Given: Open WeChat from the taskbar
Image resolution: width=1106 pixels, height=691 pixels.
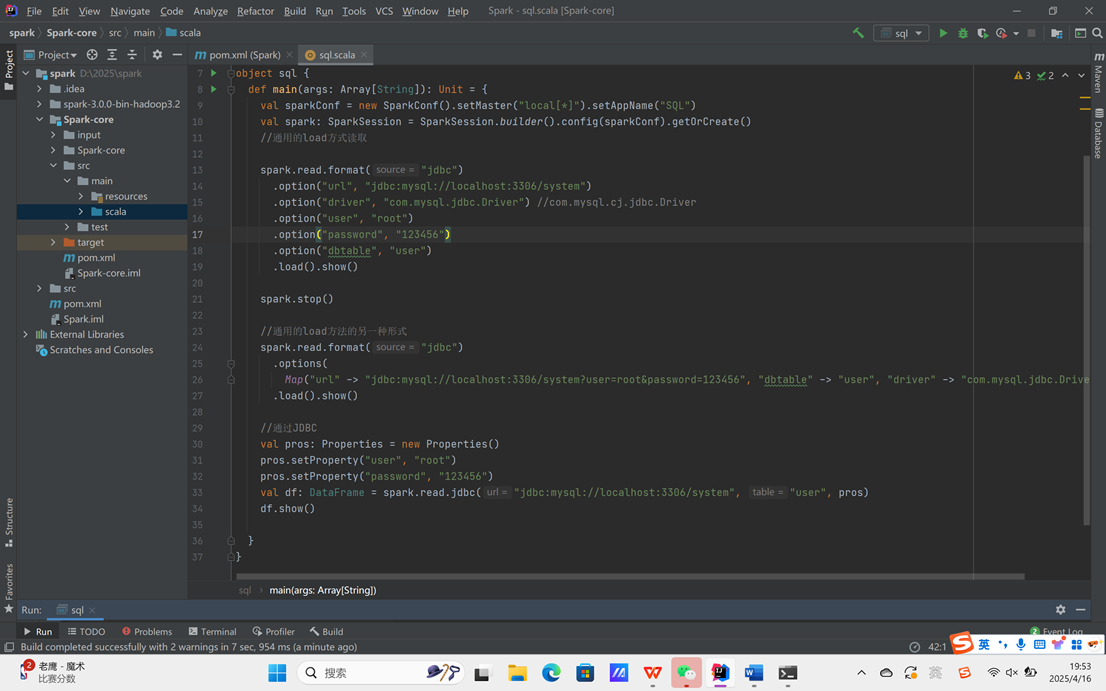Looking at the screenshot, I should pyautogui.click(x=686, y=673).
